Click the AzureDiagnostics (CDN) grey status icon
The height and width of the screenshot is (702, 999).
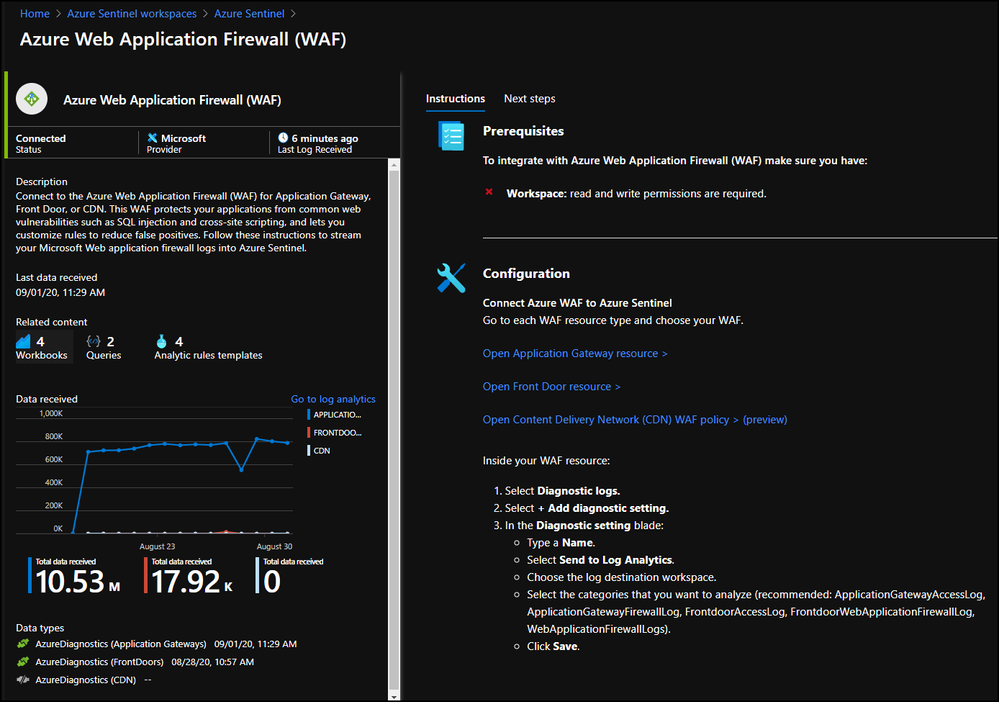click(23, 680)
